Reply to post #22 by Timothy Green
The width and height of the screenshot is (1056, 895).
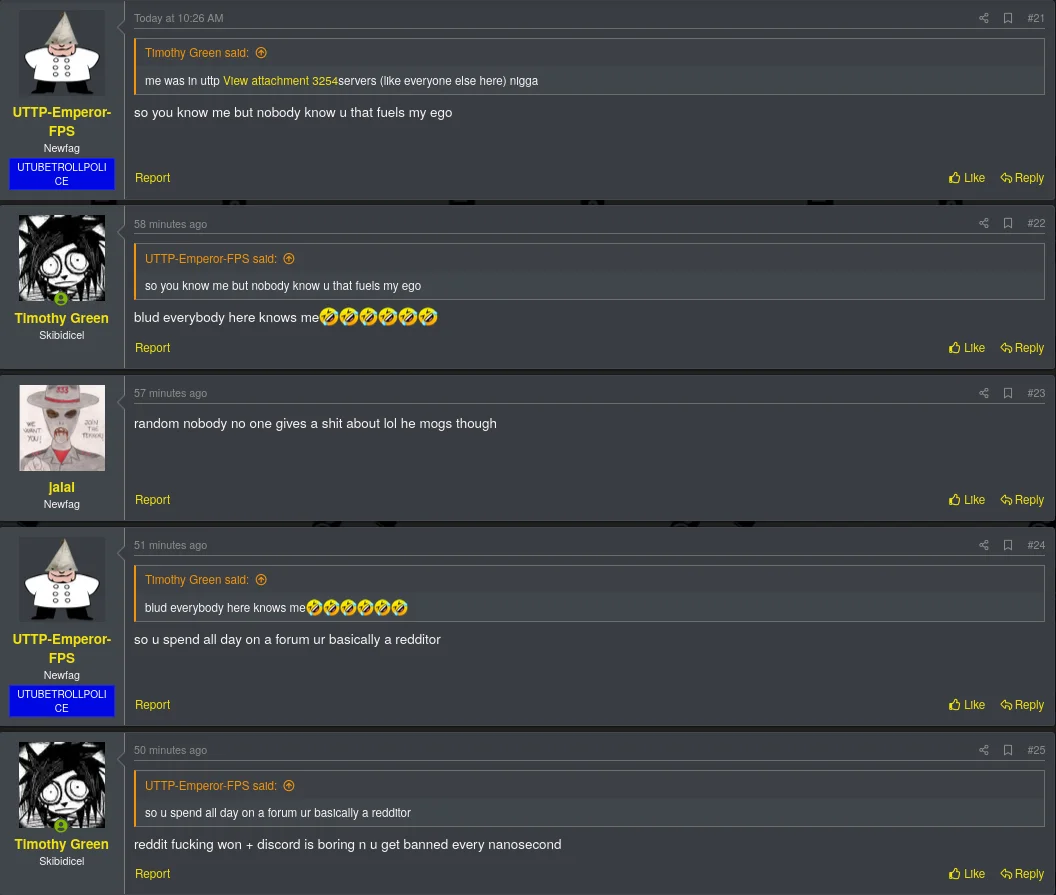point(1022,347)
